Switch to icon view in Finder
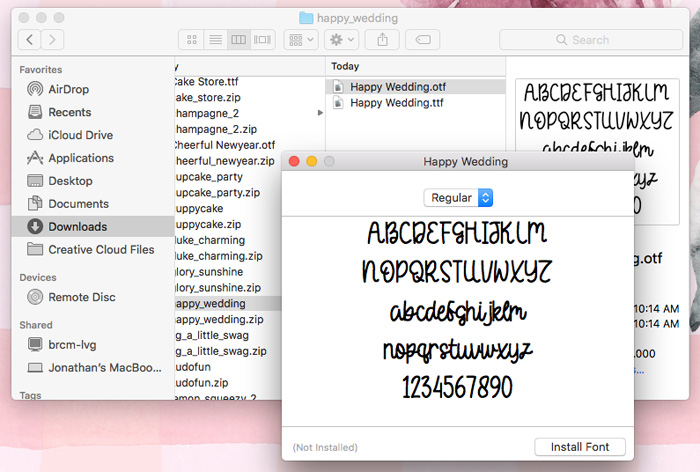Viewport: 700px width, 472px height. [192, 40]
